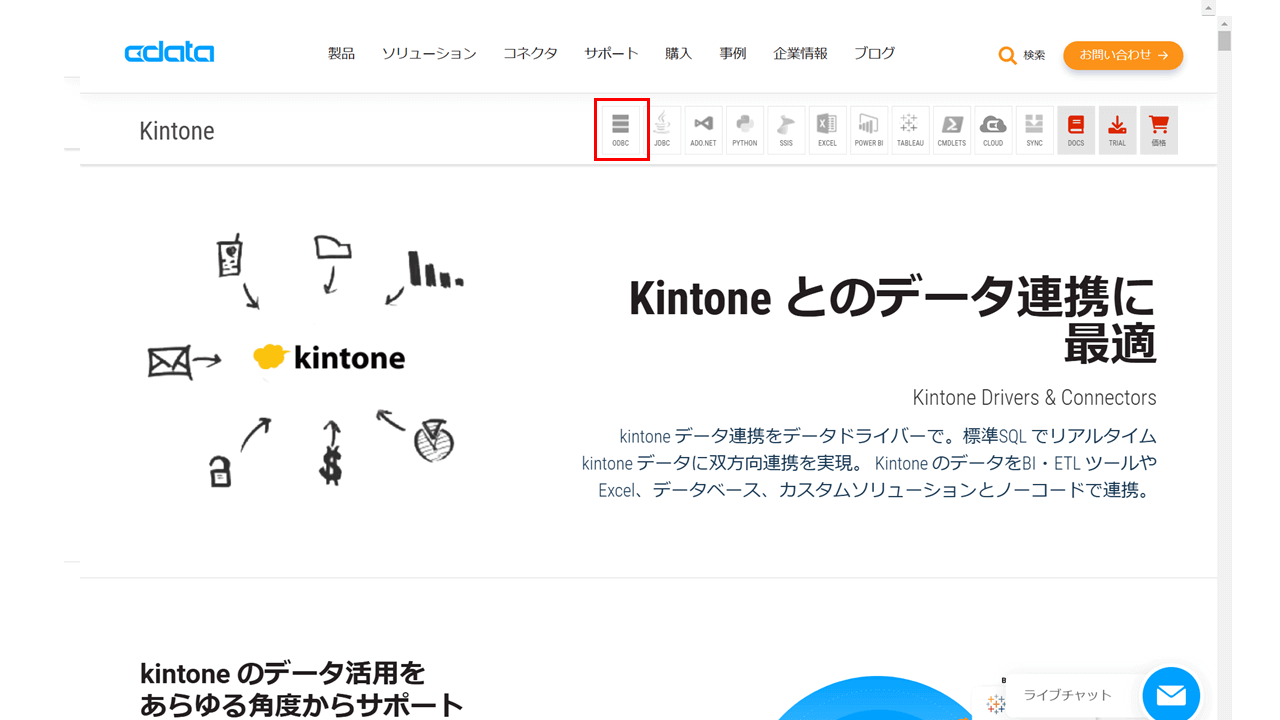Open the 事例 menu

tap(733, 54)
